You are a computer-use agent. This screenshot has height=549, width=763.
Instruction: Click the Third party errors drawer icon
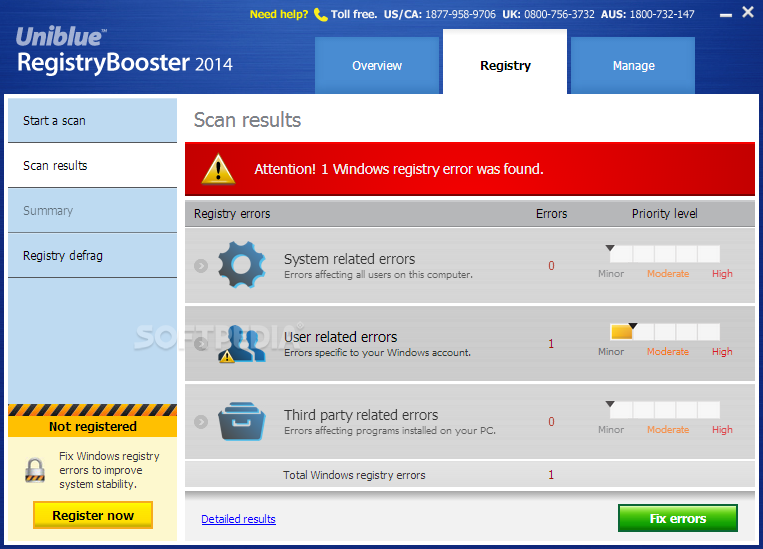point(242,421)
